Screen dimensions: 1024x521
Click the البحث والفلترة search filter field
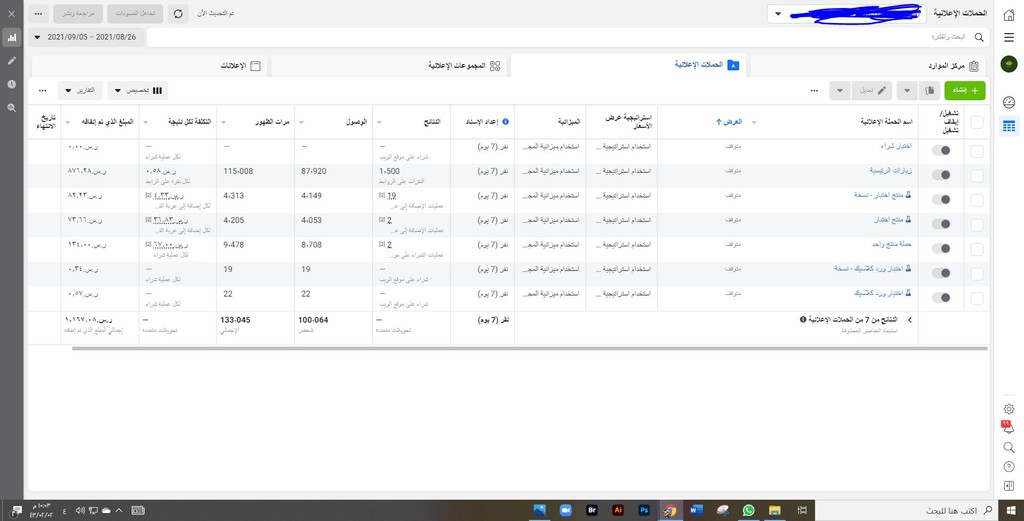[568, 37]
